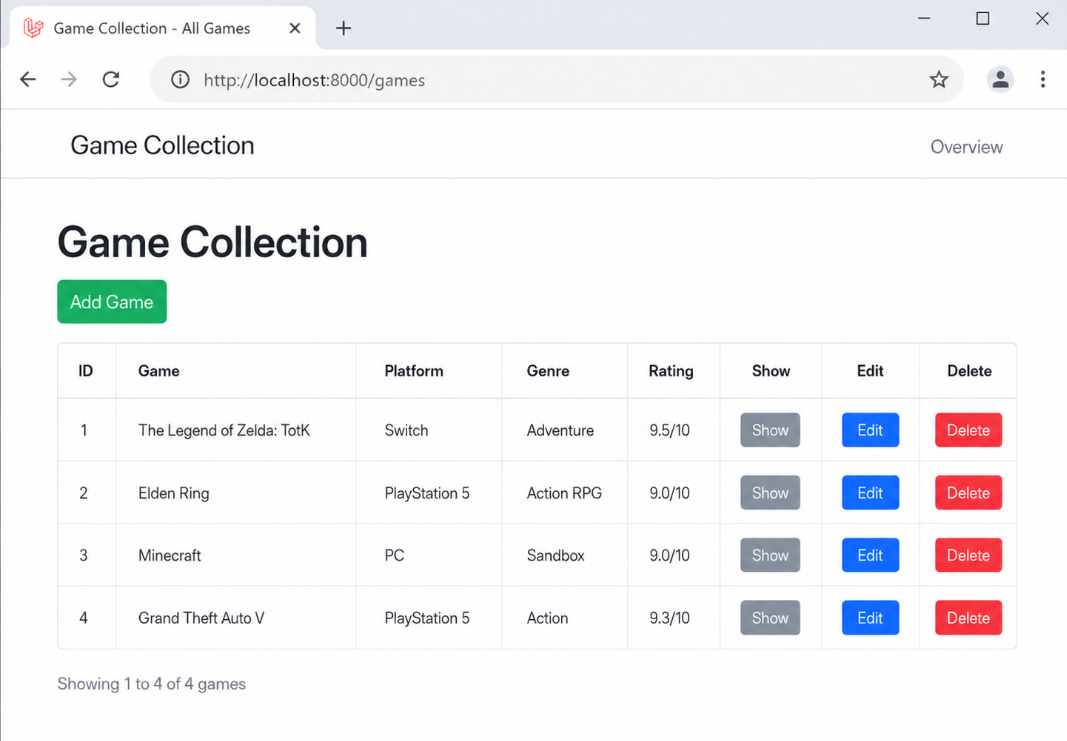The width and height of the screenshot is (1067, 741).
Task: Show details for The Legend of Zelda: TotK
Action: point(770,430)
